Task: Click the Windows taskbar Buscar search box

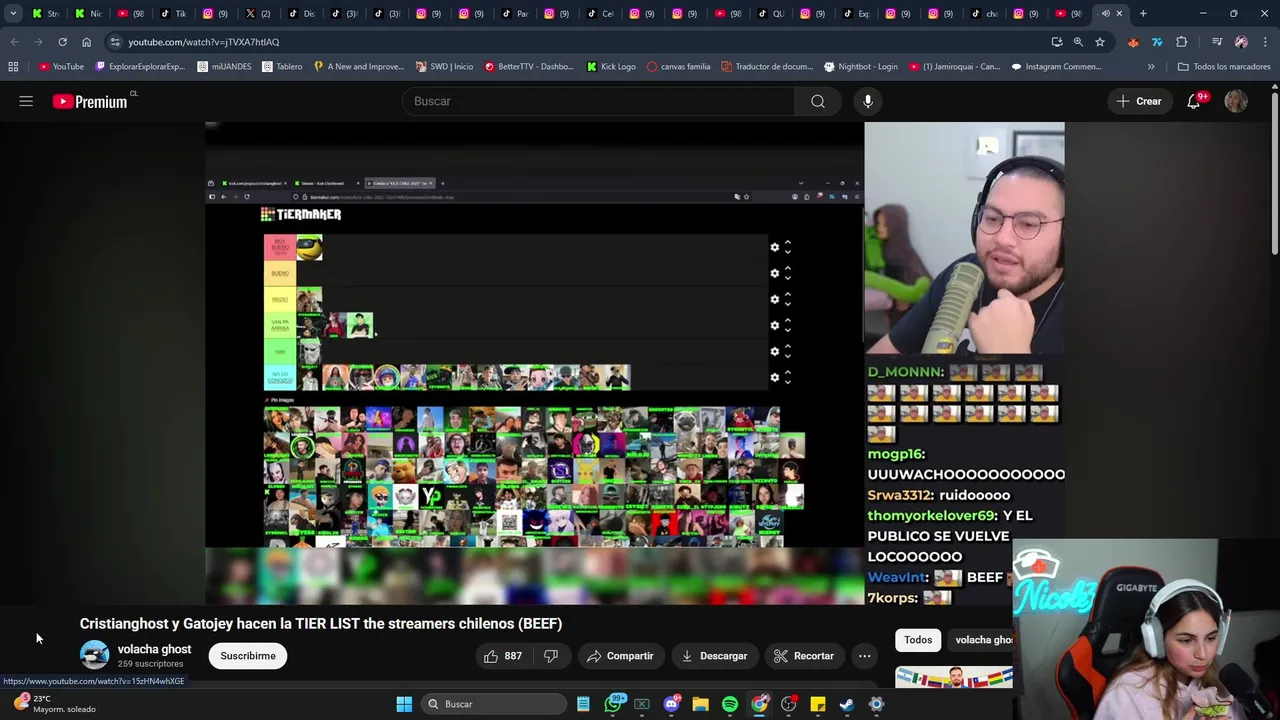Action: pos(494,704)
